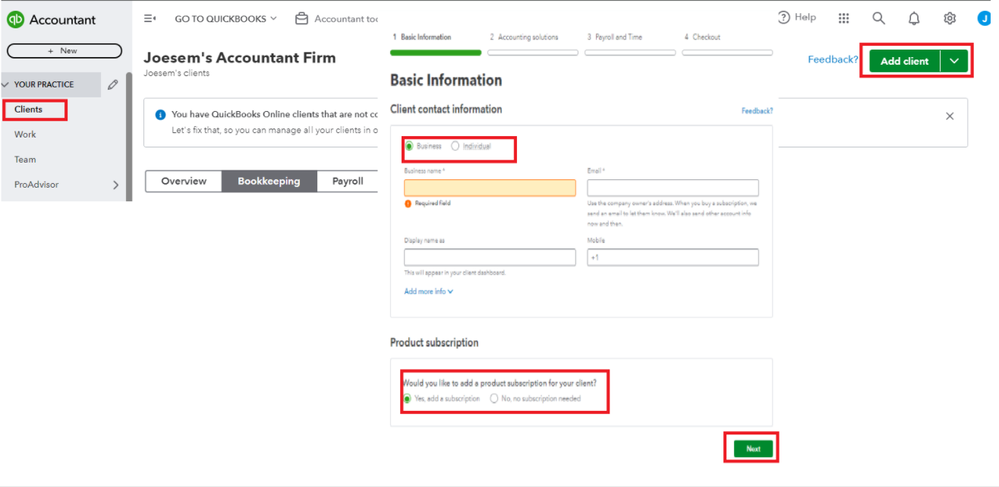Open notifications bell icon

point(914,18)
